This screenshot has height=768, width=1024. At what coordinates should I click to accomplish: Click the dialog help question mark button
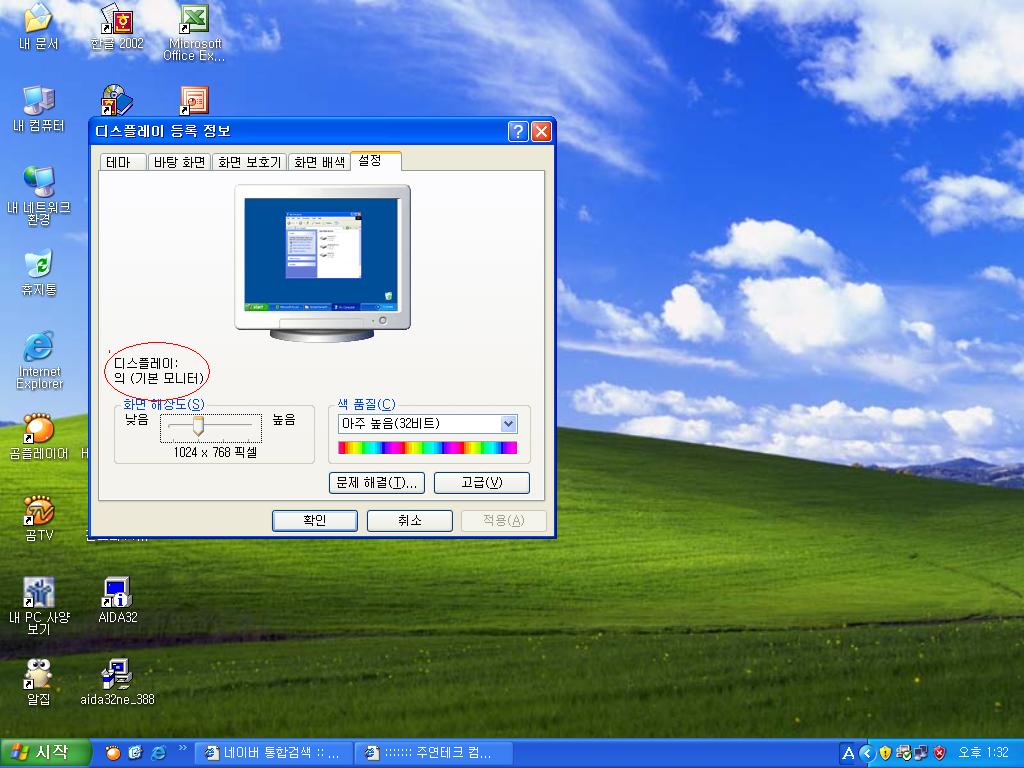(517, 131)
